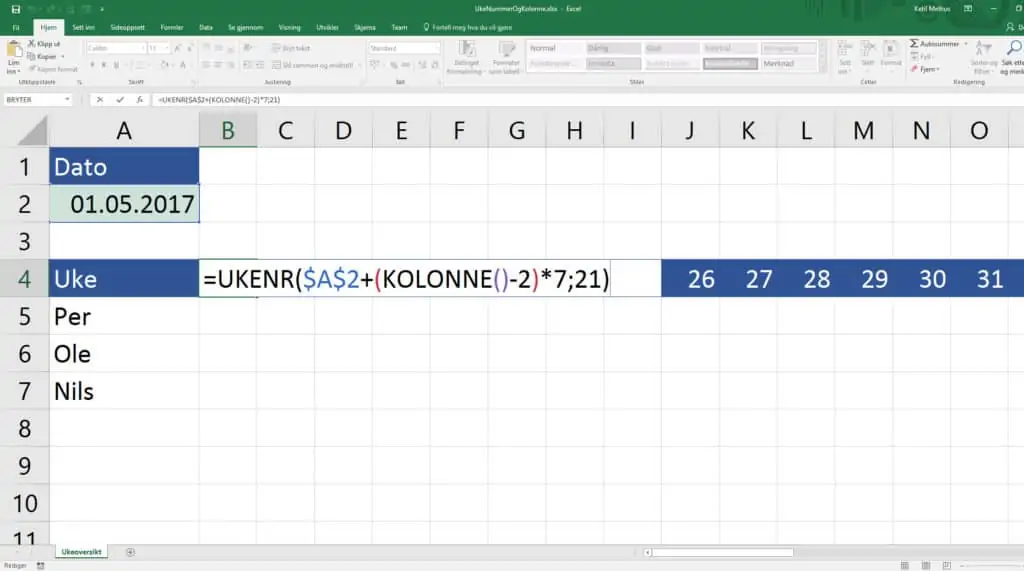Select cell A2 with date 01.05.2017
Viewport: 1024px width, 571px height.
[124, 204]
